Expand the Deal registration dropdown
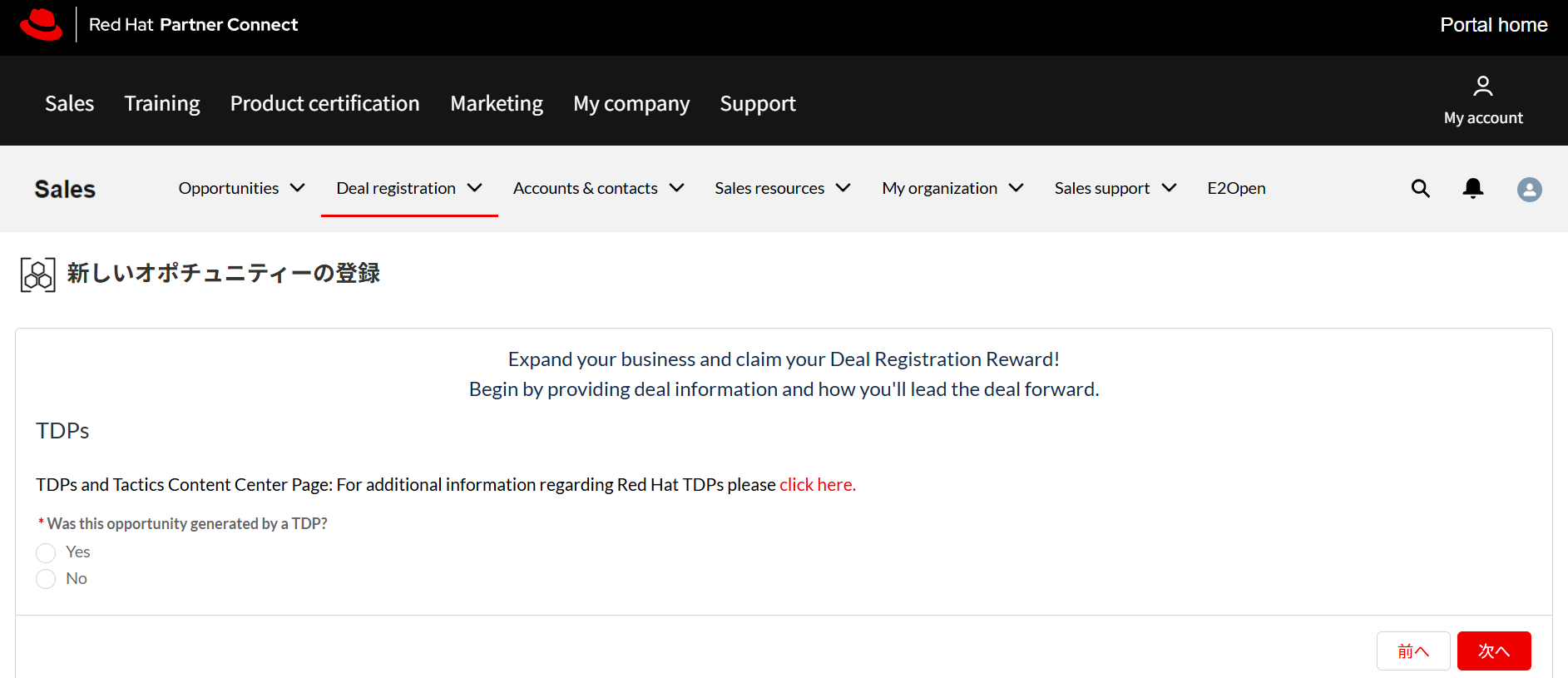 point(408,188)
